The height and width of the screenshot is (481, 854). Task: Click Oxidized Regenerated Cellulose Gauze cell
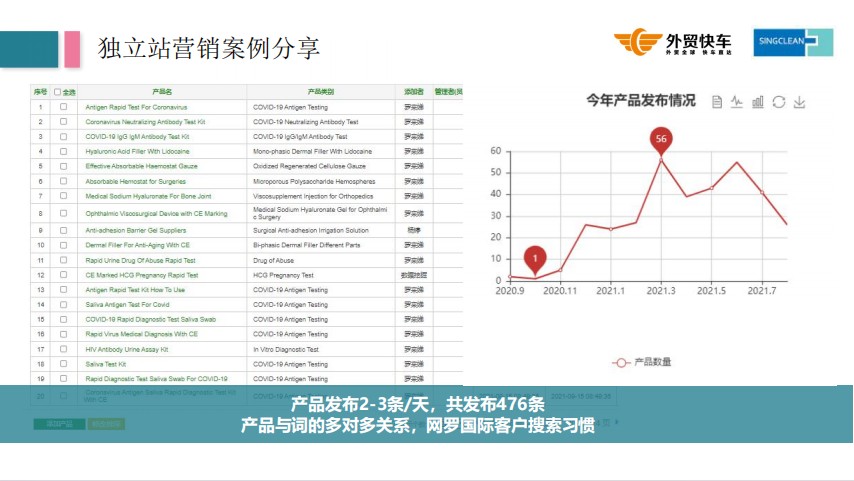coord(309,166)
